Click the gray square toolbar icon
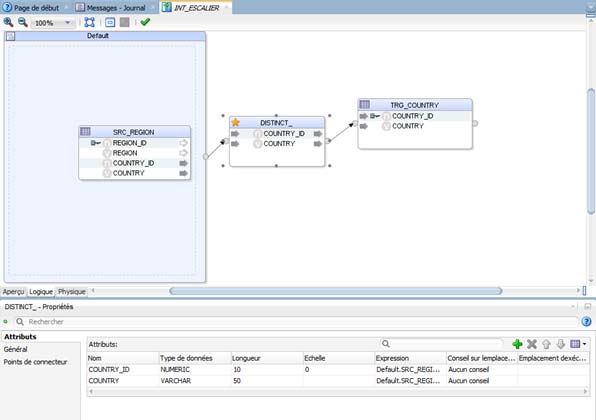596x420 pixels. (x=125, y=22)
